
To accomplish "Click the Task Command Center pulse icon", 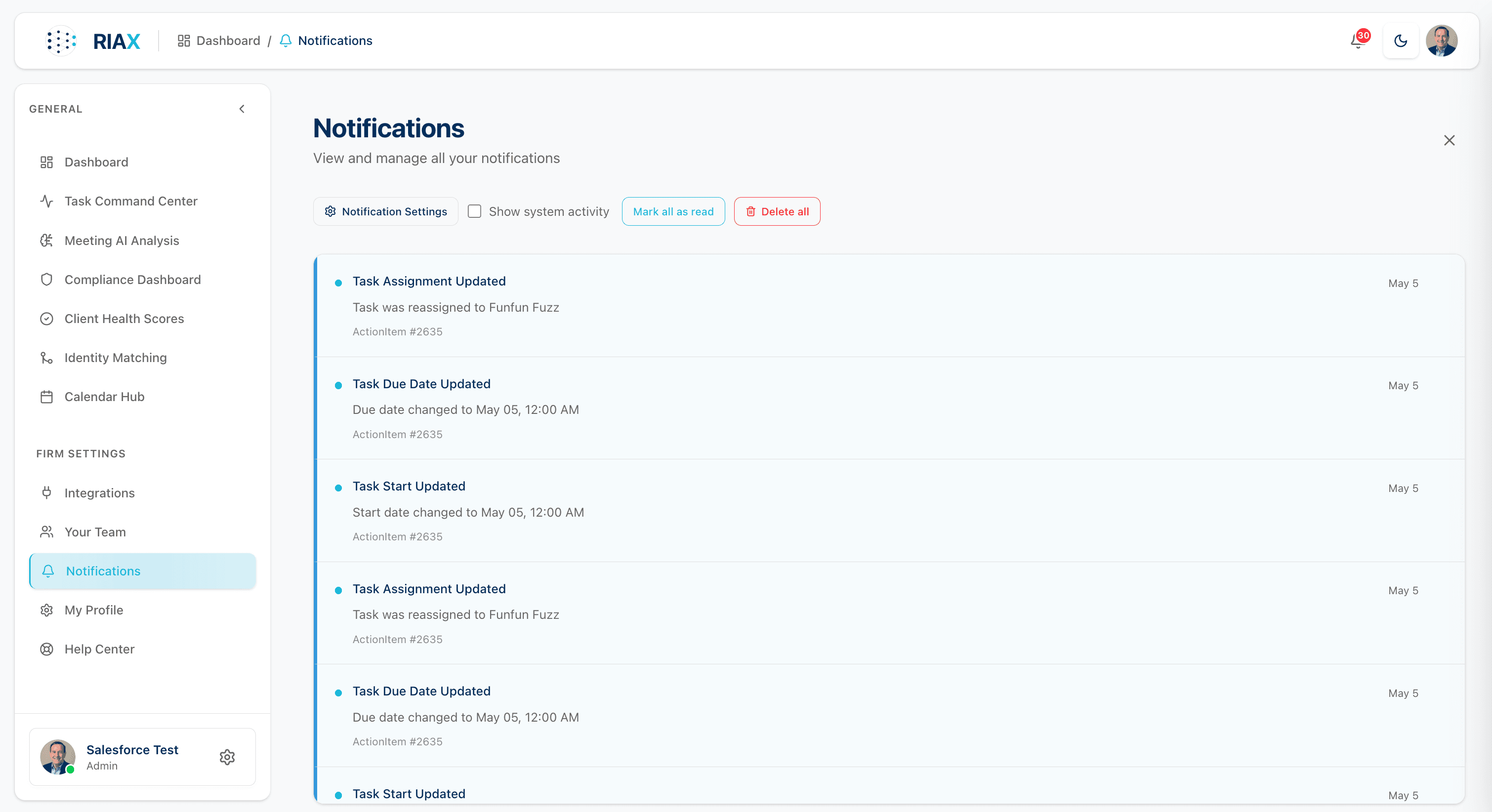I will click(47, 201).
